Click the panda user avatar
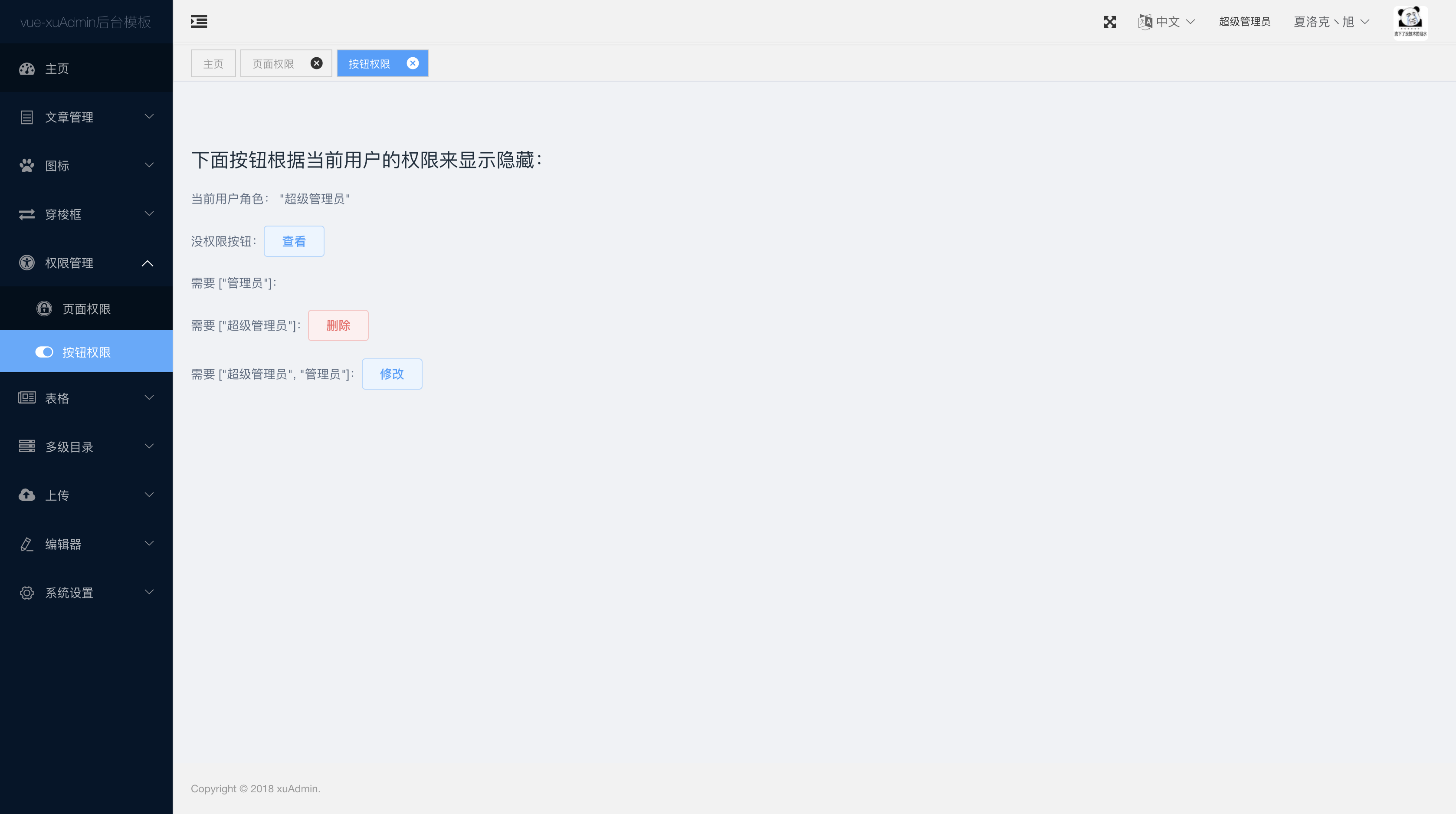This screenshot has width=1456, height=814. [1410, 22]
